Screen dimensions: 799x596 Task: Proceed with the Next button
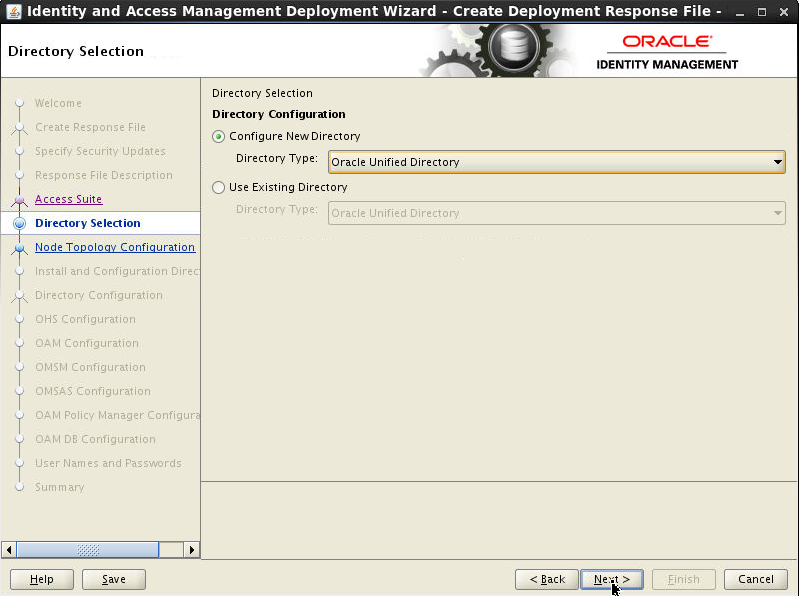pyautogui.click(x=612, y=579)
